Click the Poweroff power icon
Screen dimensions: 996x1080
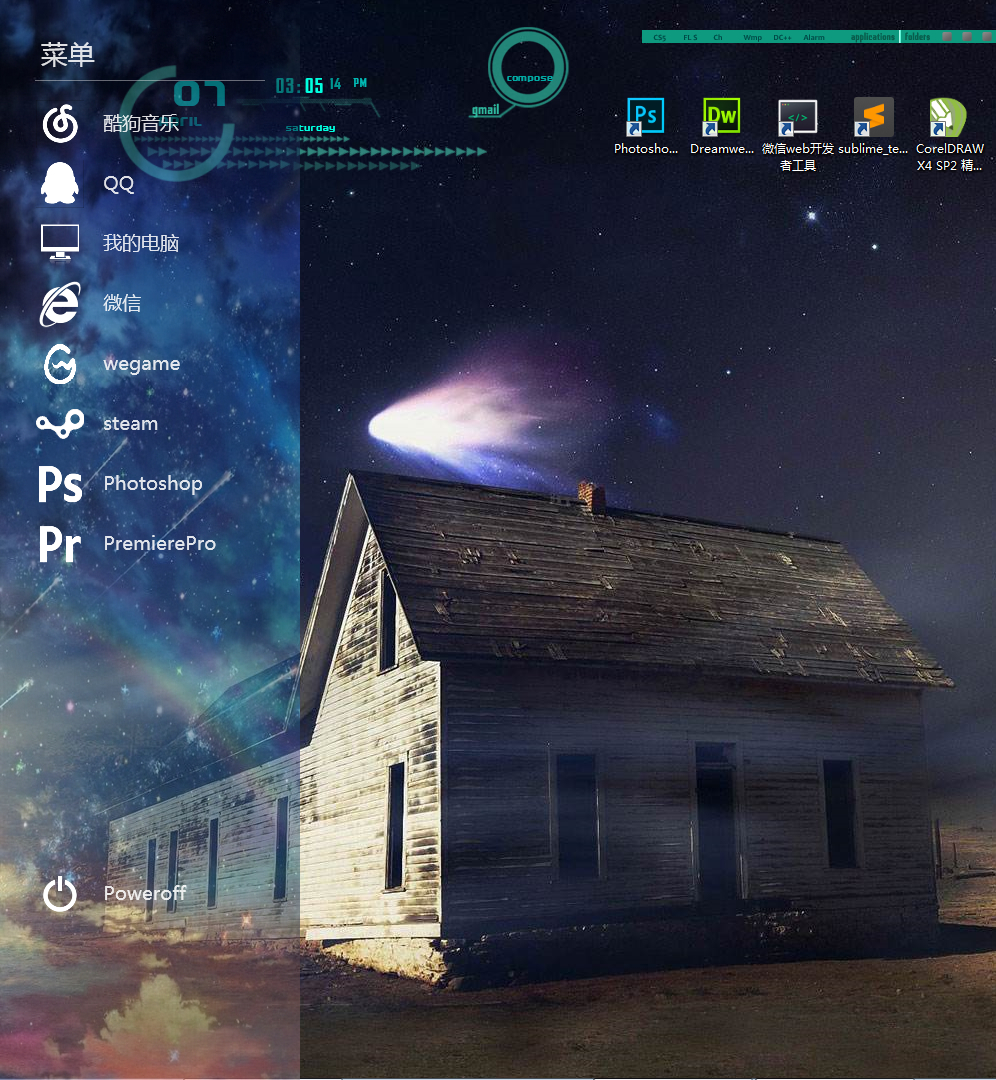tap(60, 893)
